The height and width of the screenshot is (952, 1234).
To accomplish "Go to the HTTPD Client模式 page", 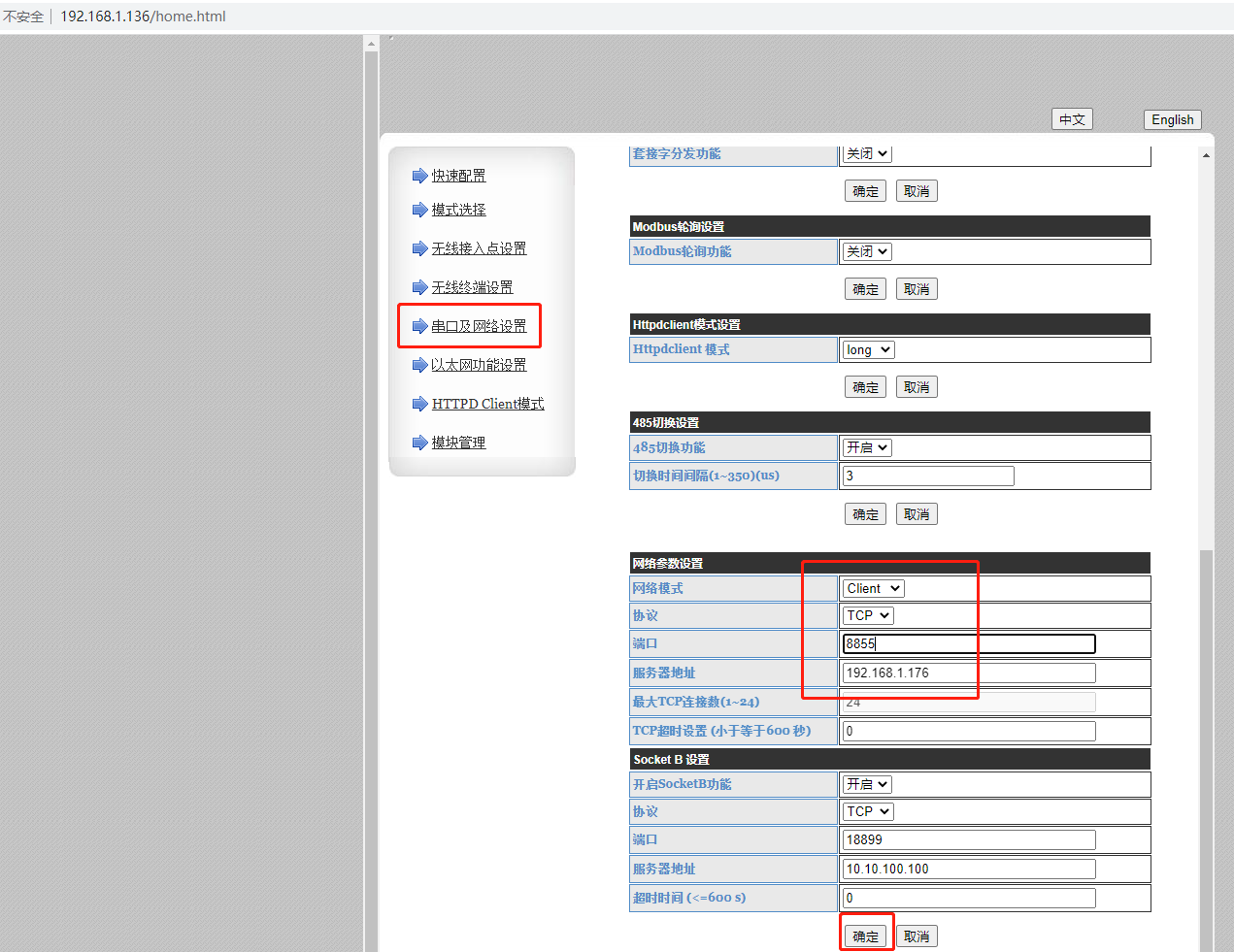I will pos(487,404).
